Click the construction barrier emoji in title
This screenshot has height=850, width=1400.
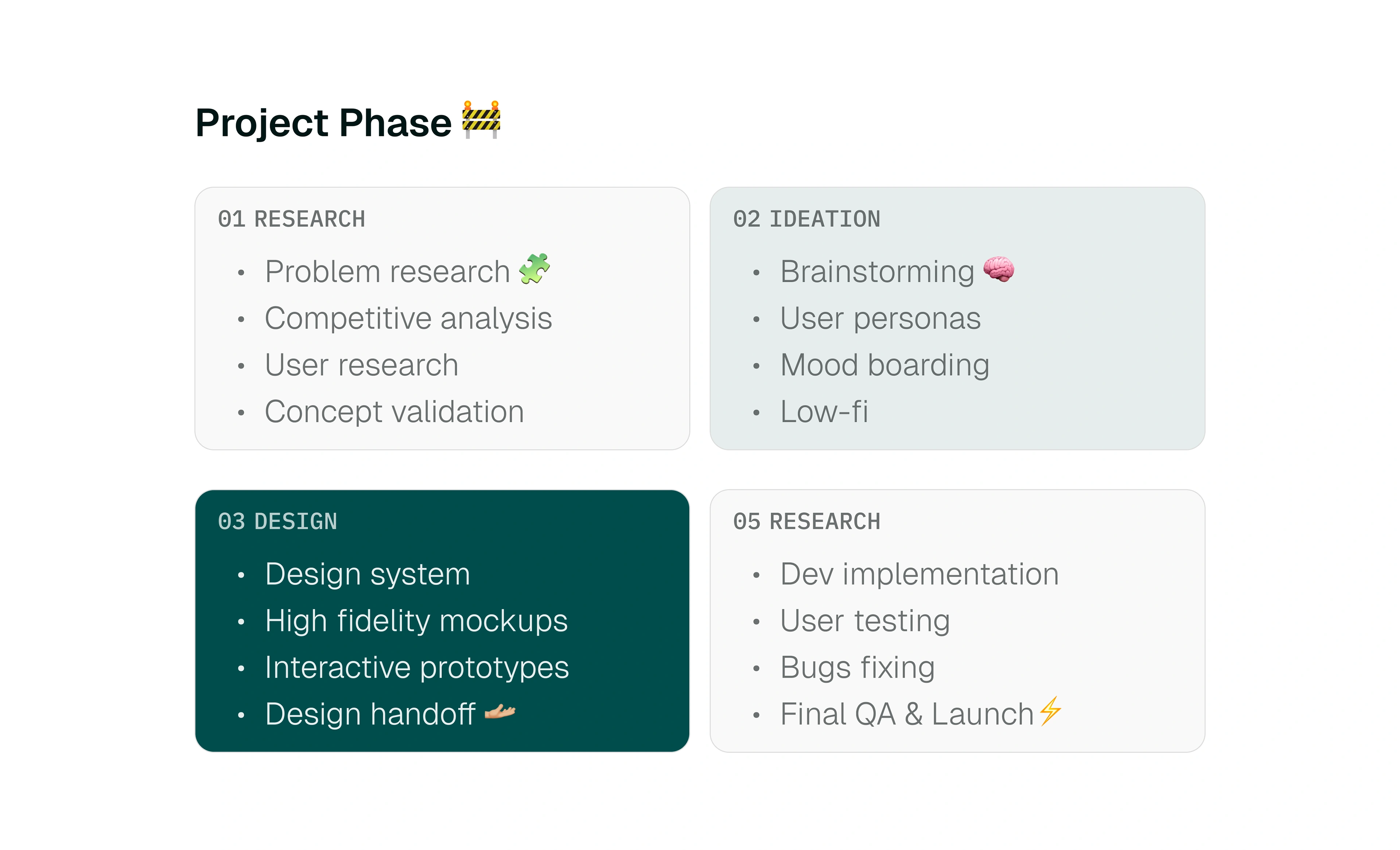pyautogui.click(x=481, y=120)
